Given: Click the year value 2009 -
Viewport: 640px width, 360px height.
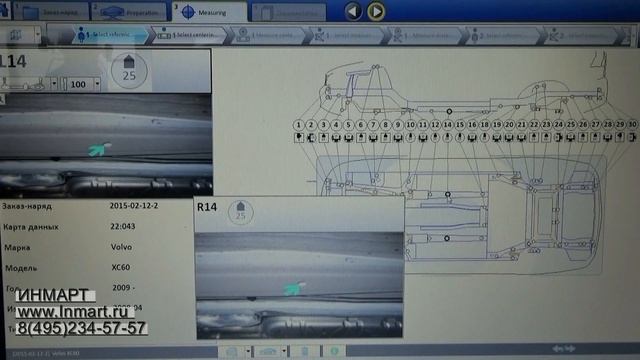Looking at the screenshot, I should (x=123, y=288).
